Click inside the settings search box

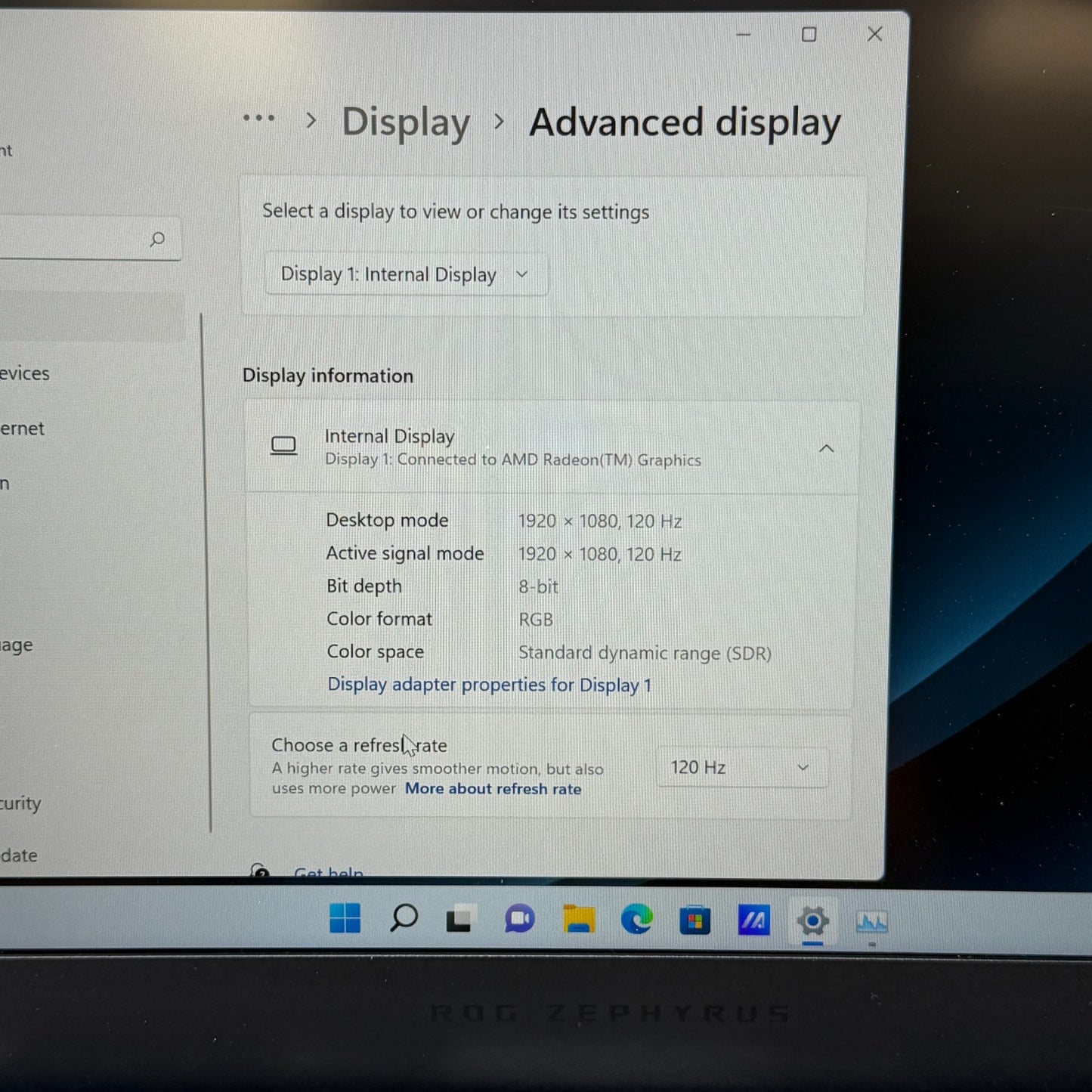point(76,239)
